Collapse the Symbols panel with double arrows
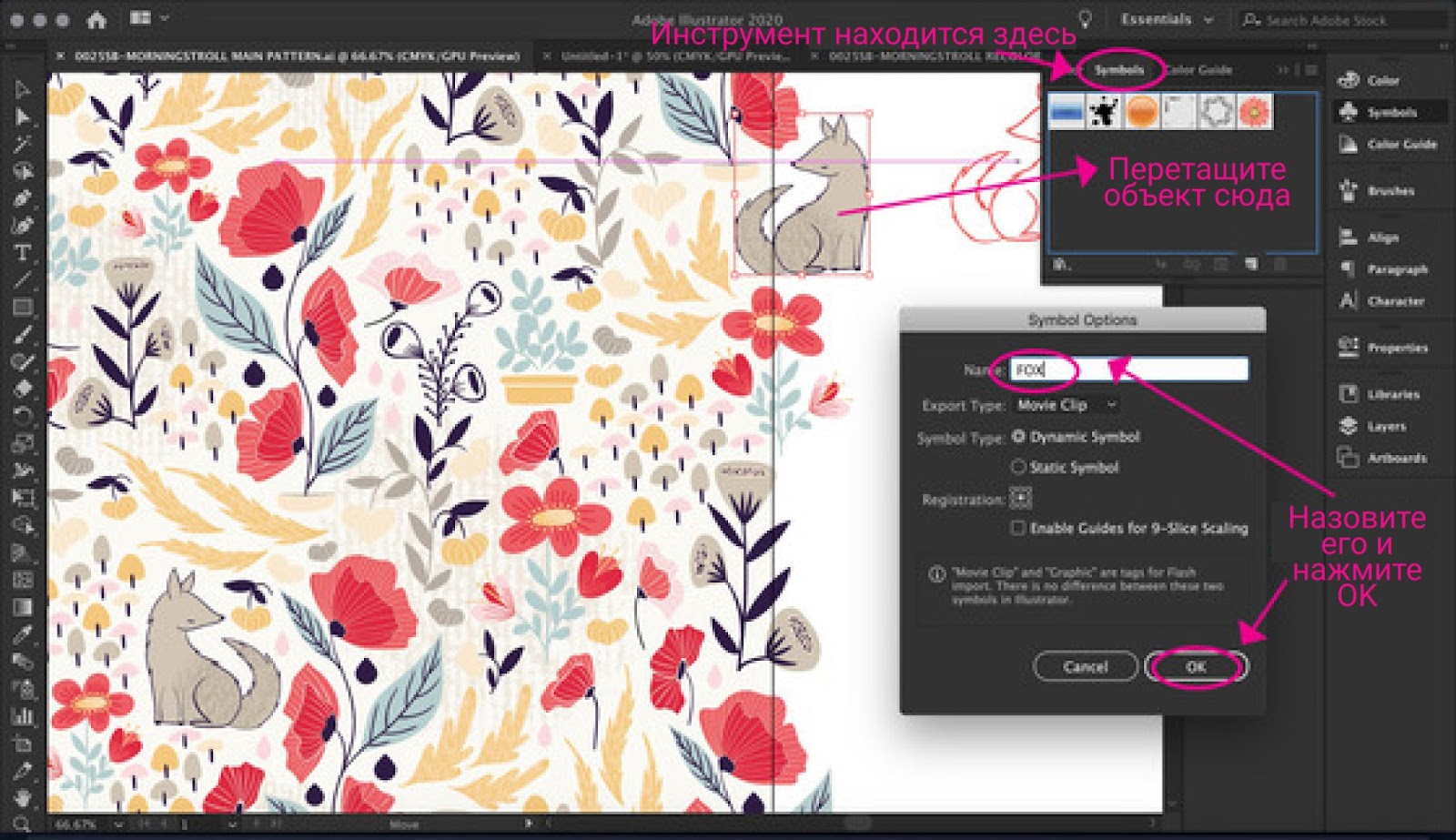The height and width of the screenshot is (840, 1456). pos(1284,70)
